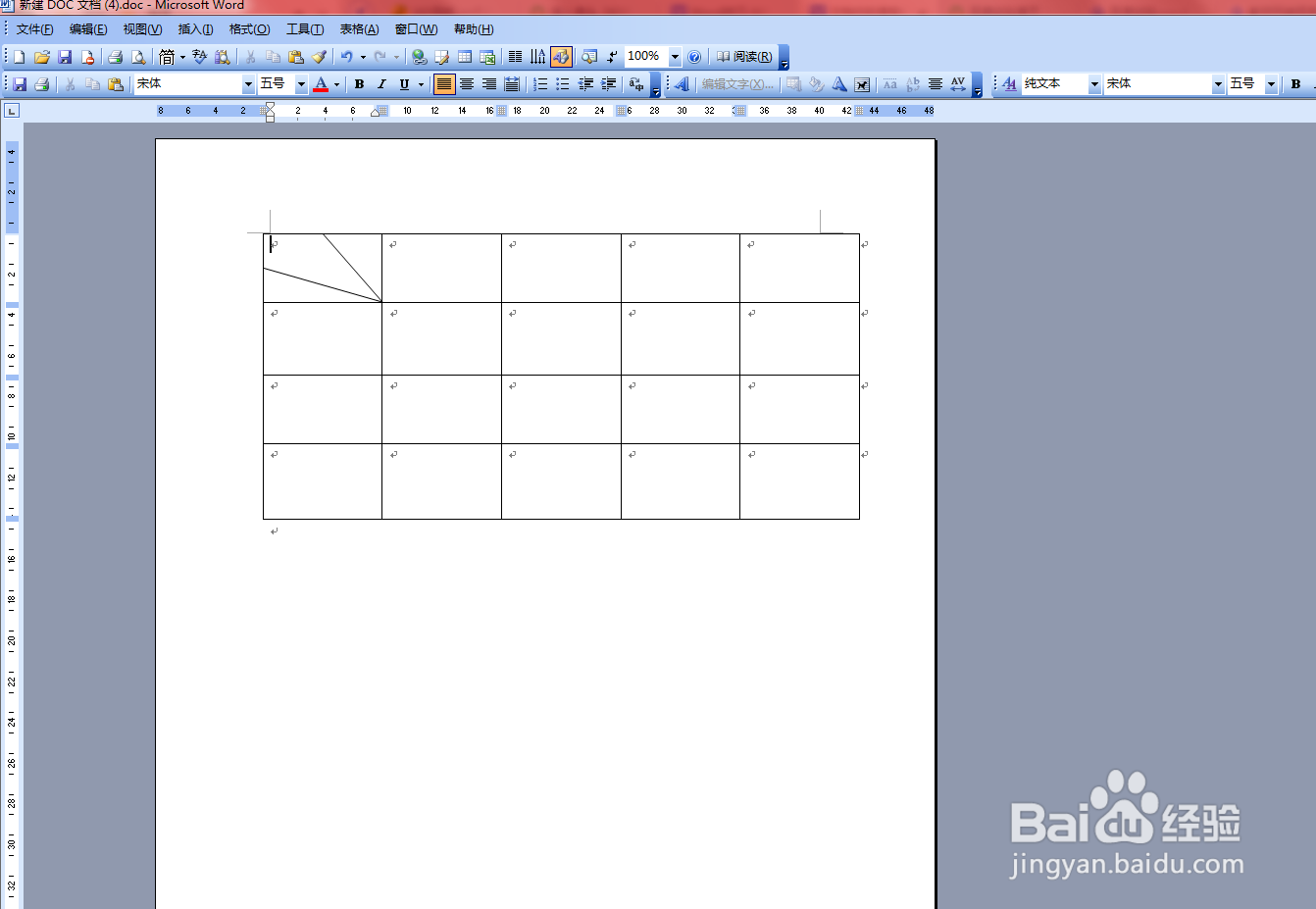This screenshot has height=909, width=1316.
Task: Open the 100% zoom dropdown
Action: [675, 57]
